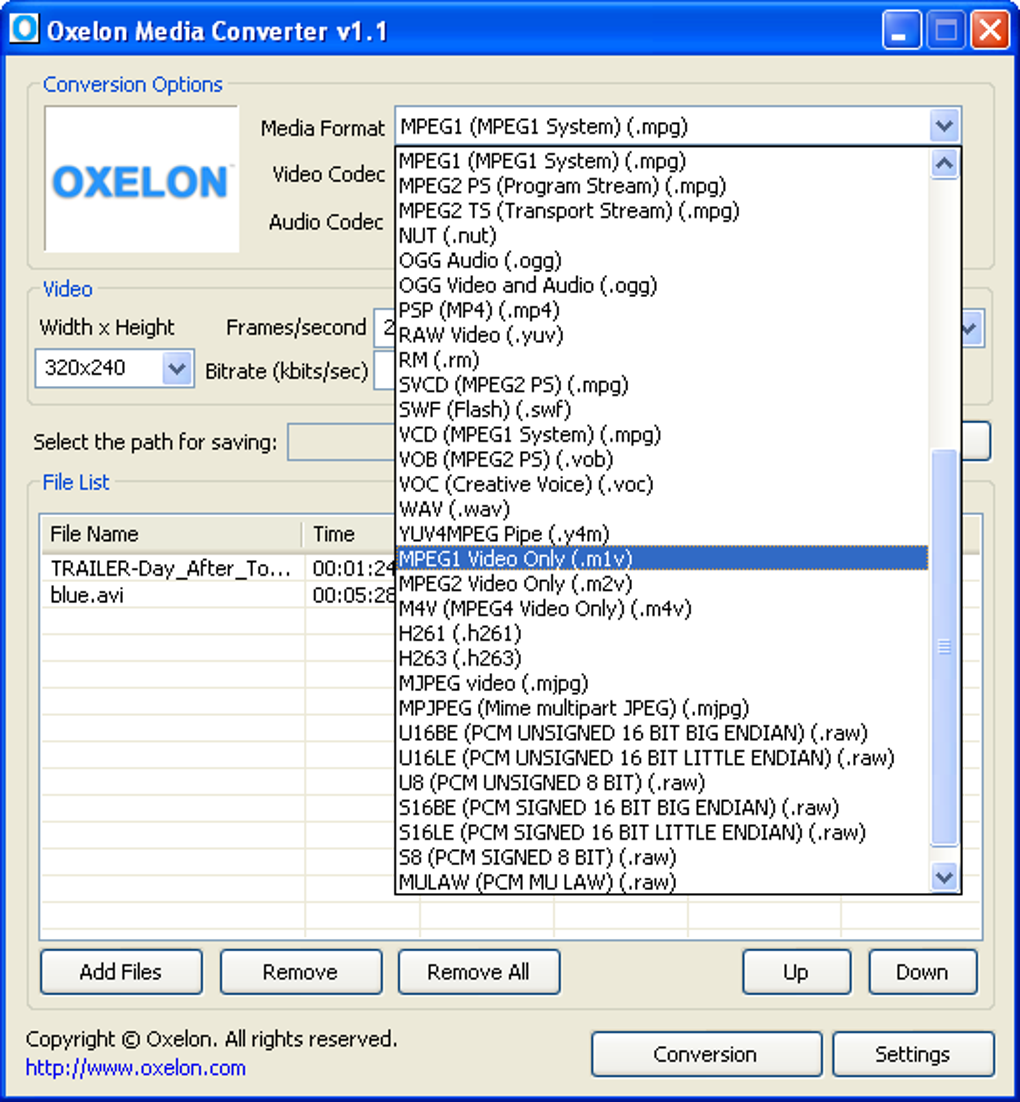Image resolution: width=1020 pixels, height=1102 pixels.
Task: Pick M4V (MPEG4 Video Only) (.m4v)
Action: coord(662,609)
